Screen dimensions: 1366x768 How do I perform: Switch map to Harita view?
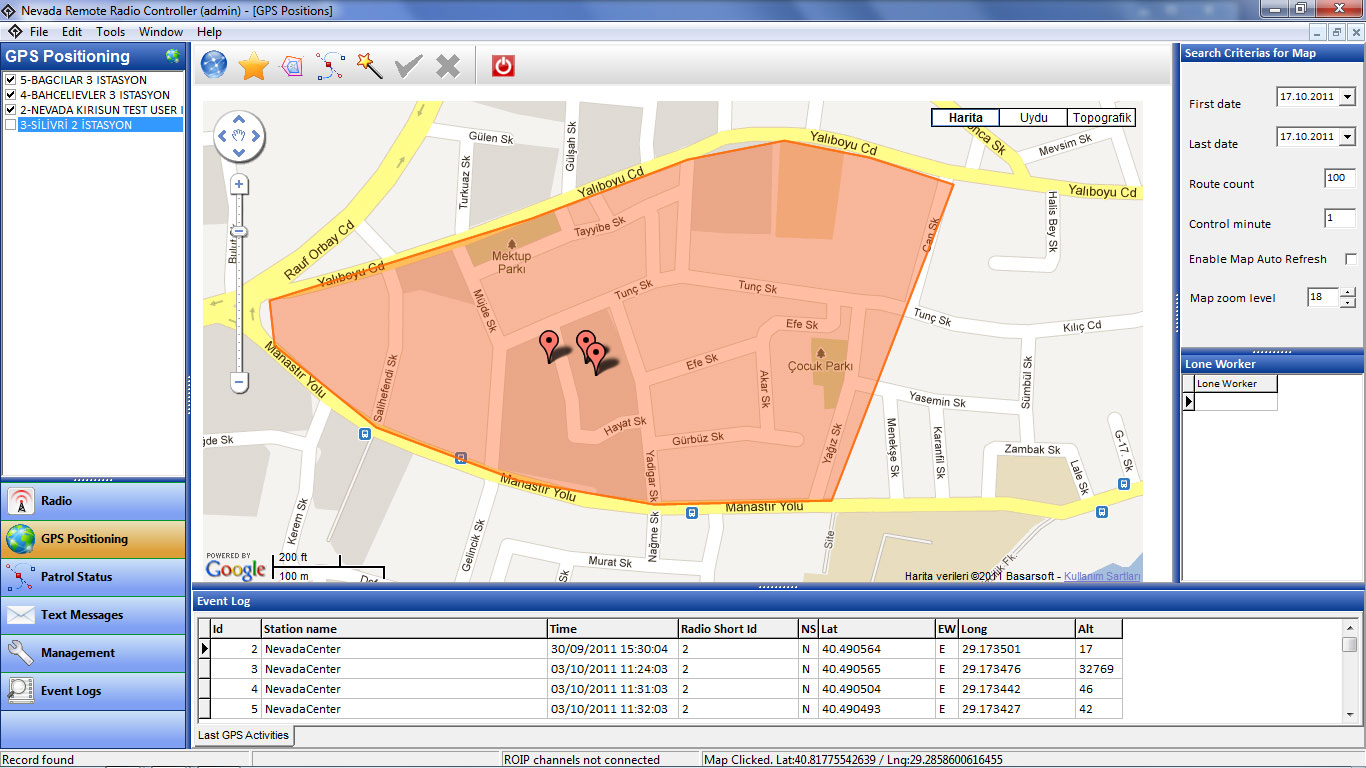tap(965, 117)
